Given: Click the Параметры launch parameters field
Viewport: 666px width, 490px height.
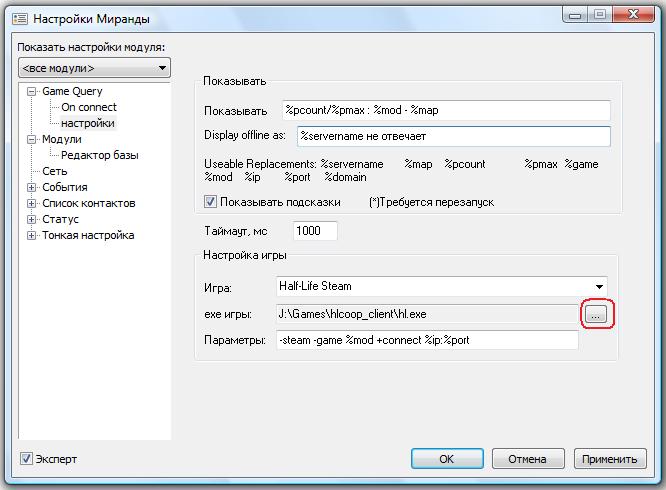Looking at the screenshot, I should (427, 340).
